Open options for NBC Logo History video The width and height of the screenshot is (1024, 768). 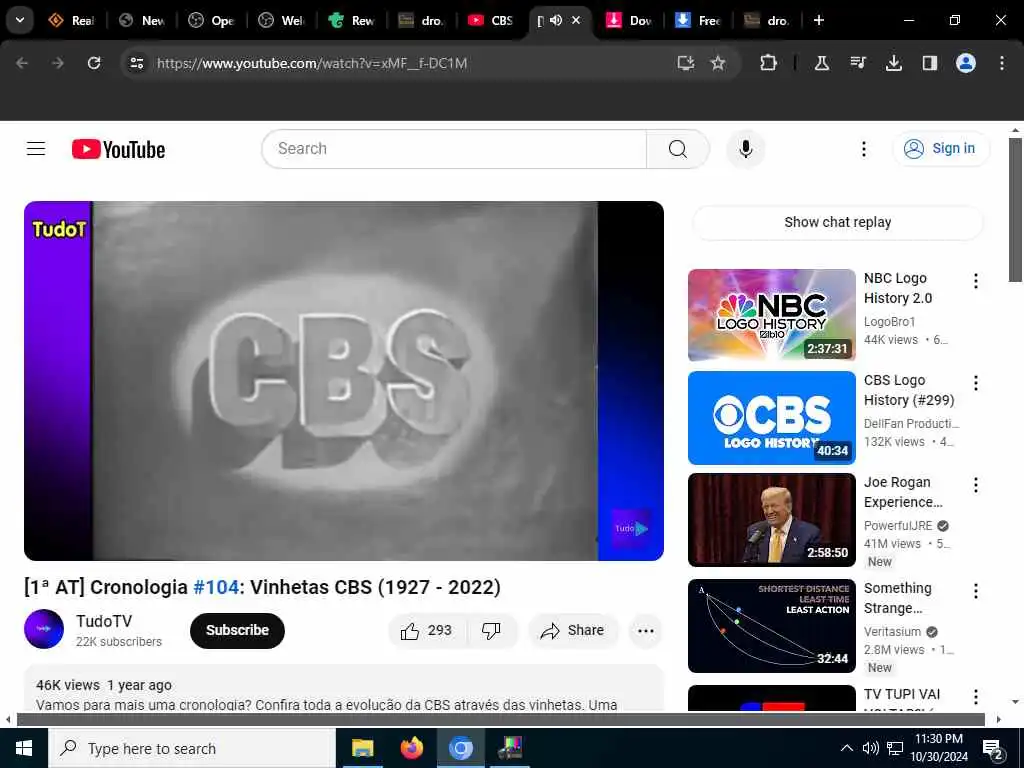pos(976,281)
